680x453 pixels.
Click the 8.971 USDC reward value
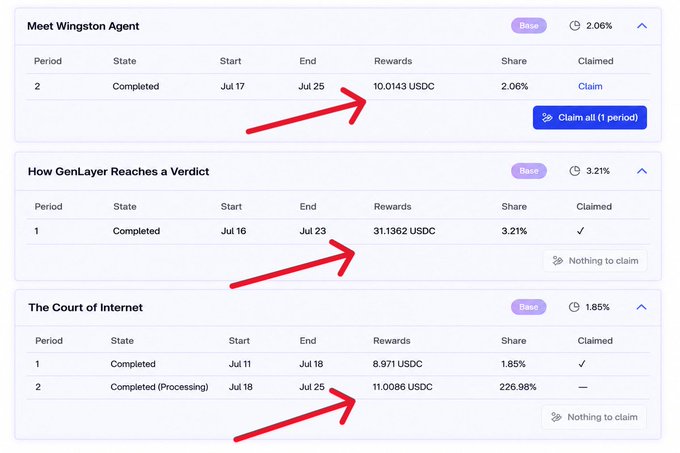[x=397, y=364]
